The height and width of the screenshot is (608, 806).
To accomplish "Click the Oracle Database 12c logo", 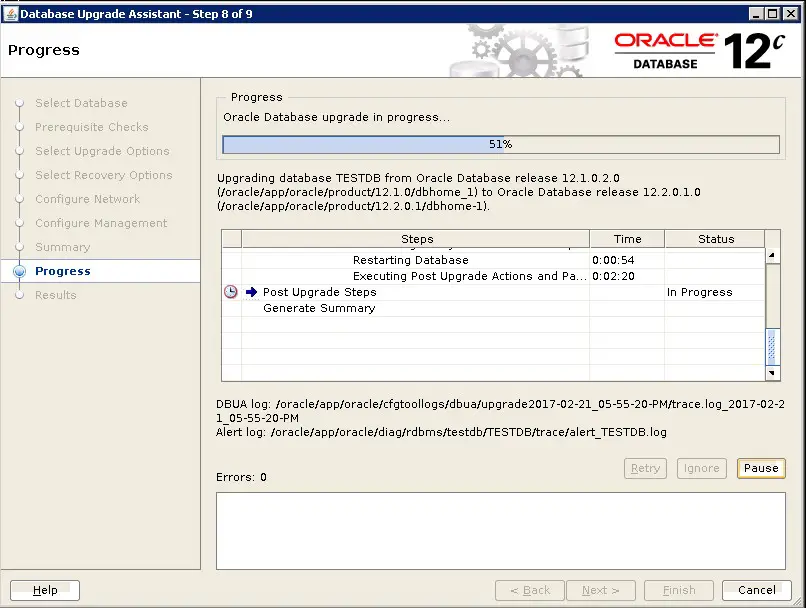I will click(x=700, y=50).
